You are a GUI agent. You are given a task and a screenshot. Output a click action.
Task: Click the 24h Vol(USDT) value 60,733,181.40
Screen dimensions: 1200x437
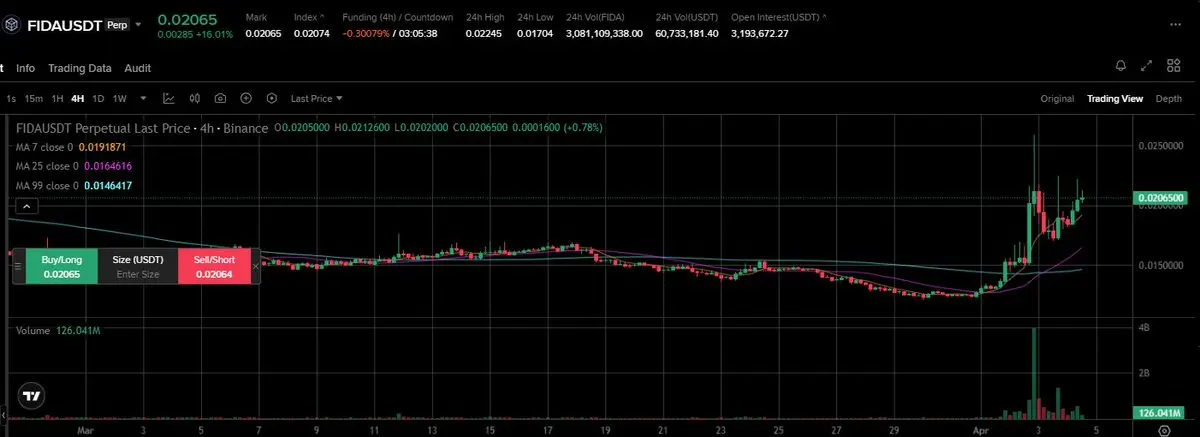tap(687, 33)
